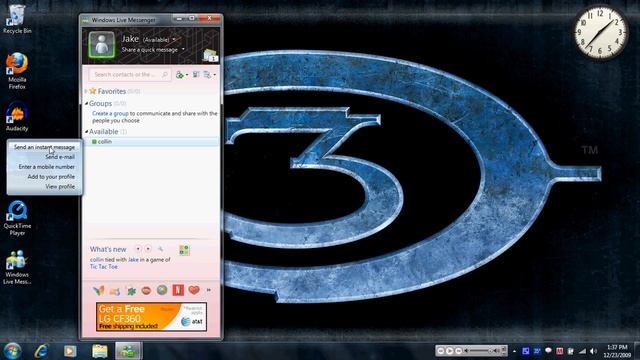
Task: Click Windows Live Messenger taskbar button
Action: click(129, 351)
